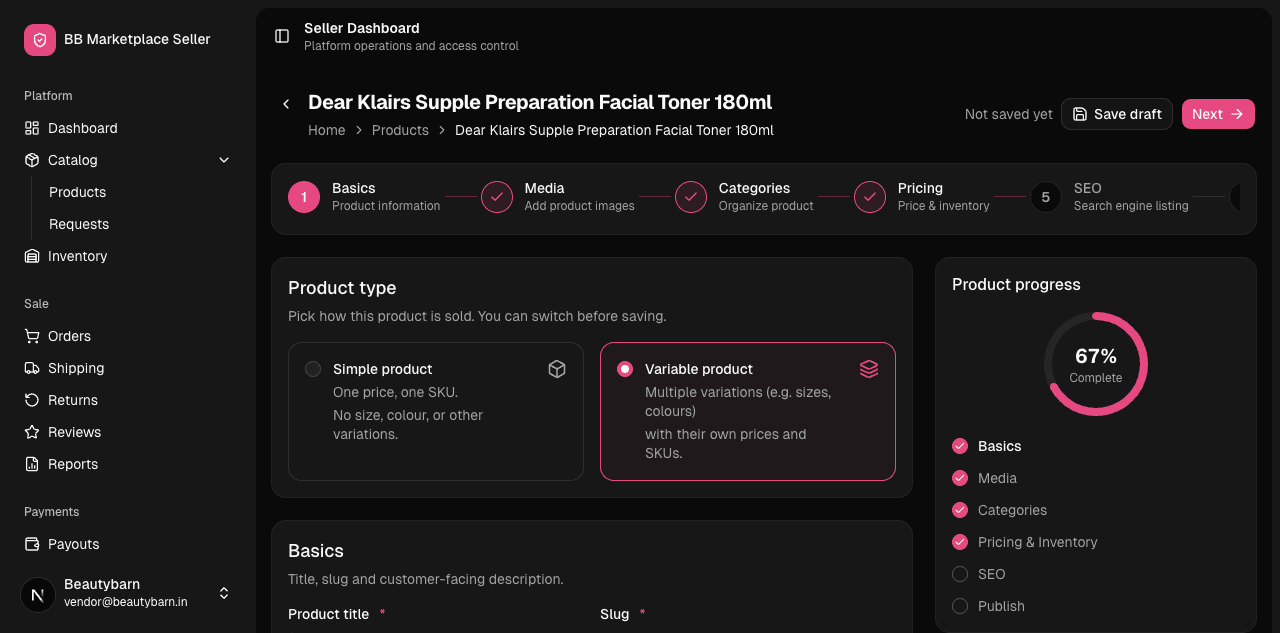This screenshot has width=1280, height=633.
Task: Click the 'Seller Dashboard' header title
Action: point(362,28)
